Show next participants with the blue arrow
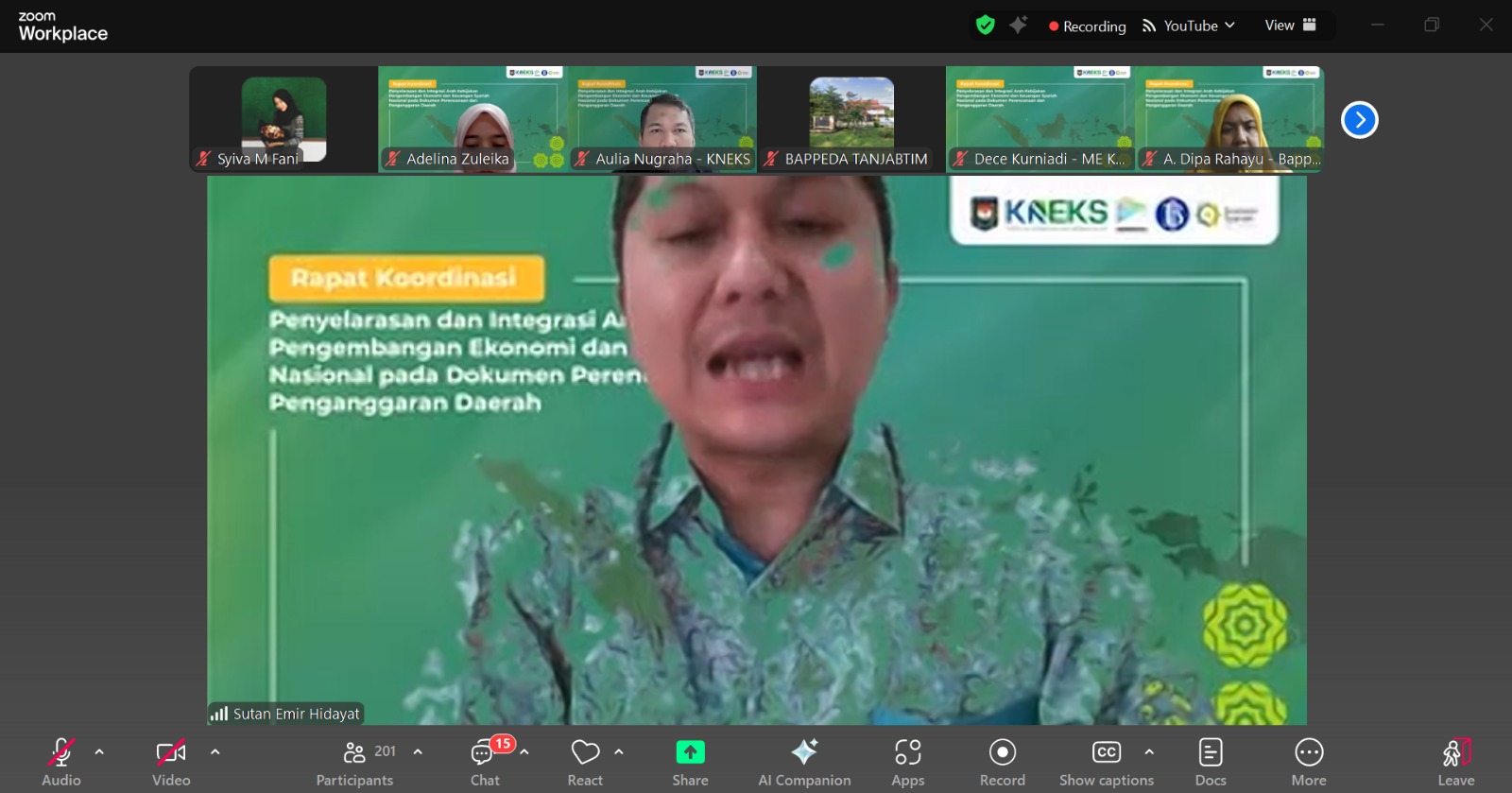The height and width of the screenshot is (793, 1512). 1359,120
